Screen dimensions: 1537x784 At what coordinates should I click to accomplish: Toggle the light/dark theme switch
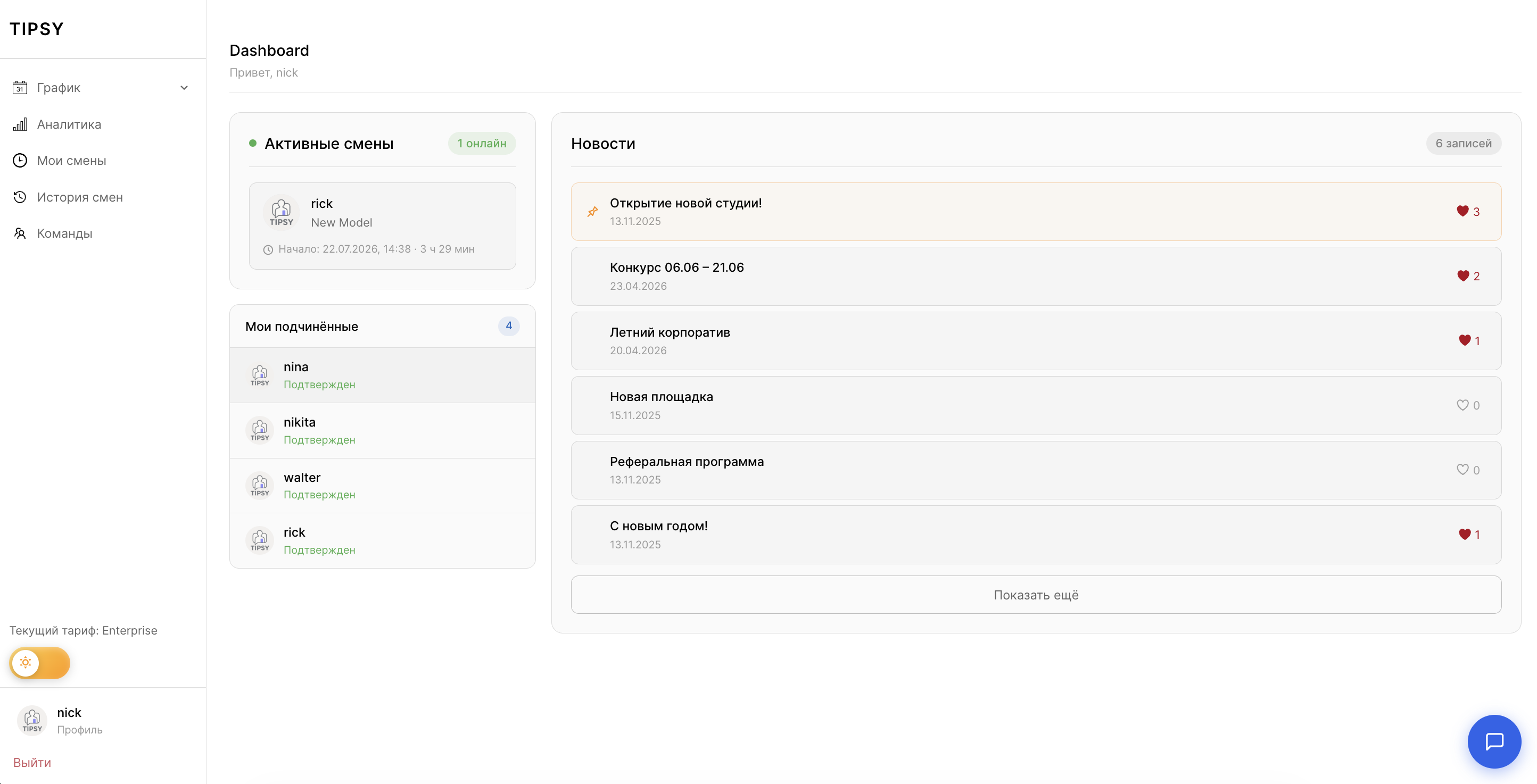[39, 662]
